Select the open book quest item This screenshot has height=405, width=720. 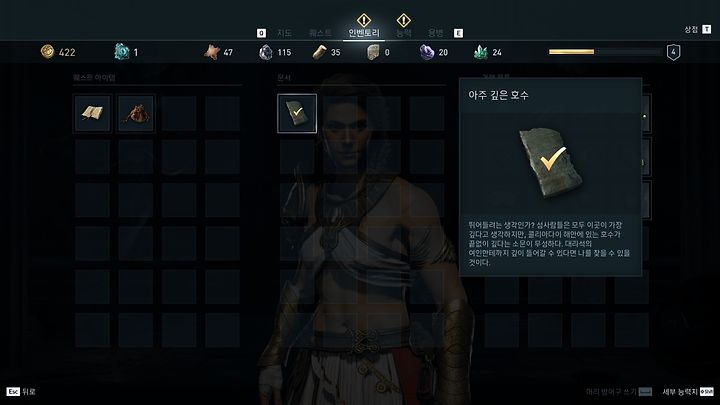92,113
